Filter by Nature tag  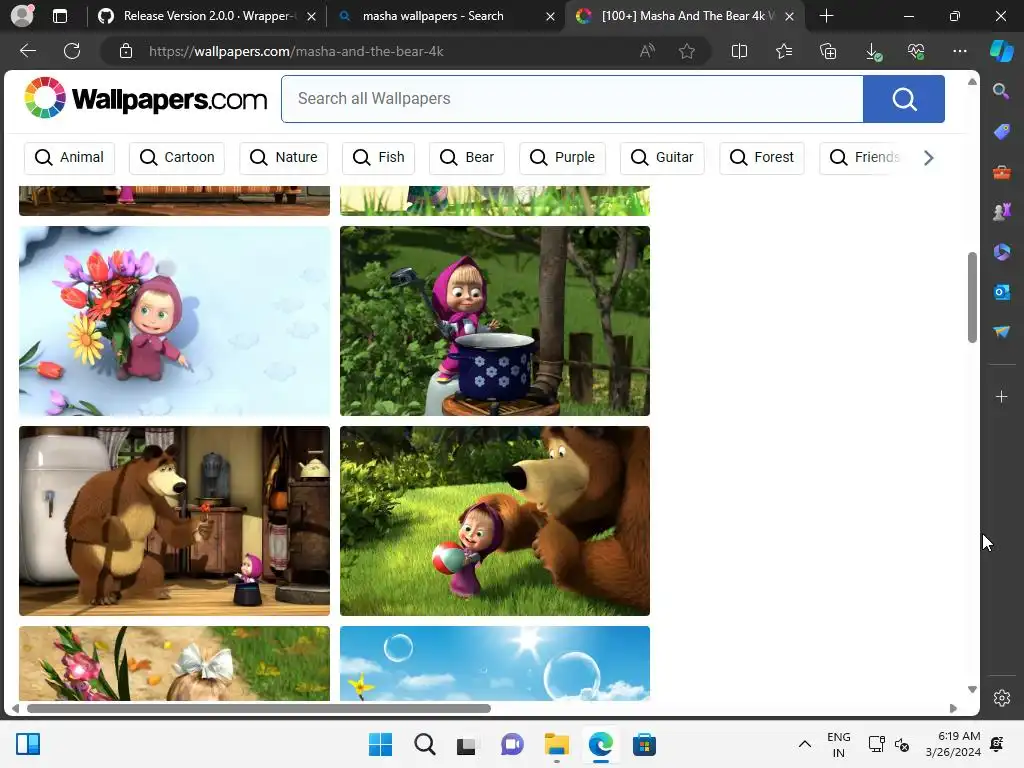click(x=283, y=157)
